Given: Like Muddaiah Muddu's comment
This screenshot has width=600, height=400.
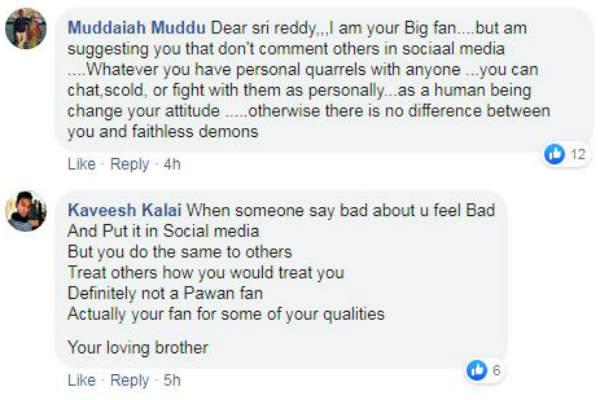Looking at the screenshot, I should point(81,163).
